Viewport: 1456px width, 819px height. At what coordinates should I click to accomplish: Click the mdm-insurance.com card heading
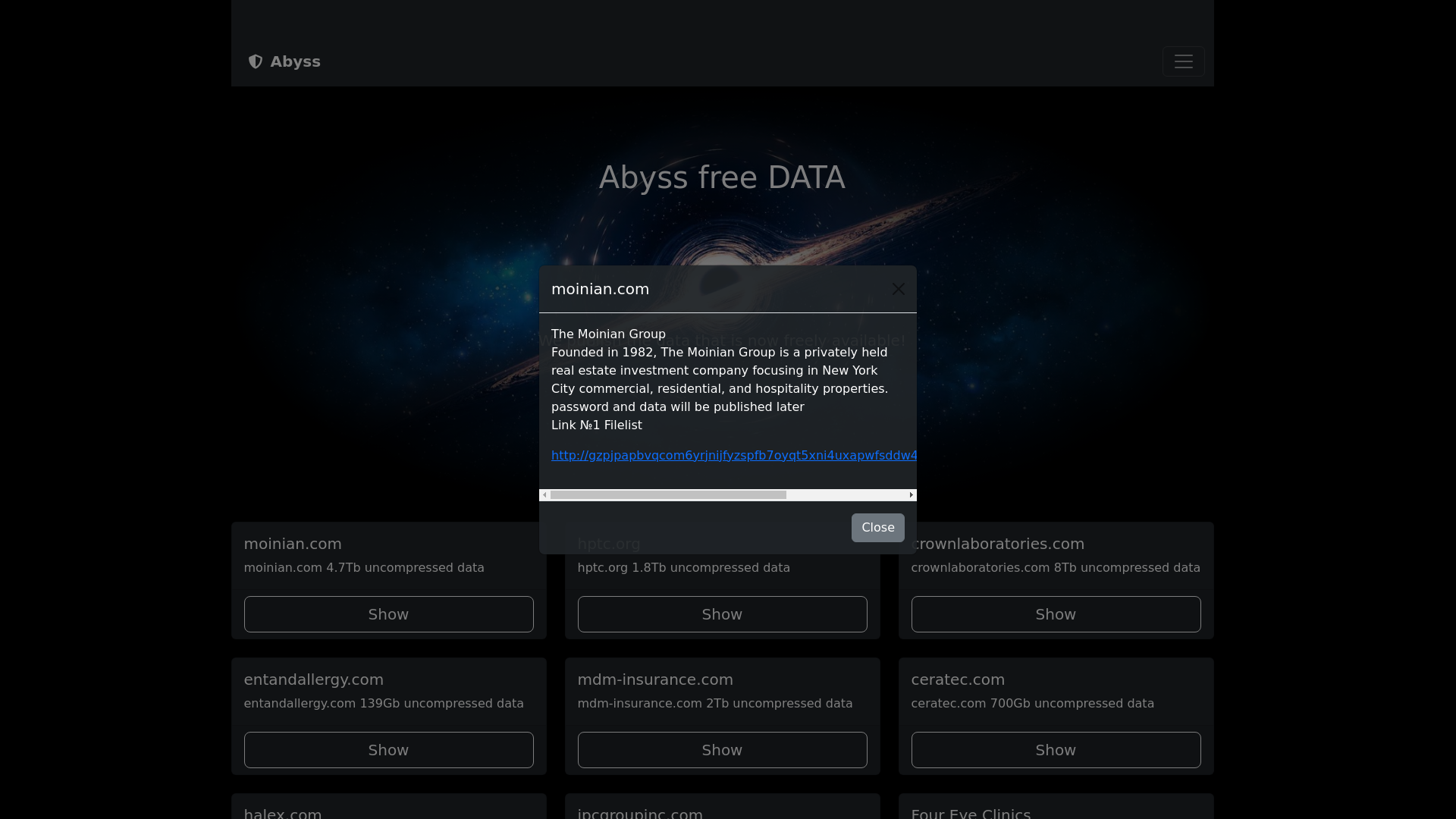pyautogui.click(x=655, y=679)
